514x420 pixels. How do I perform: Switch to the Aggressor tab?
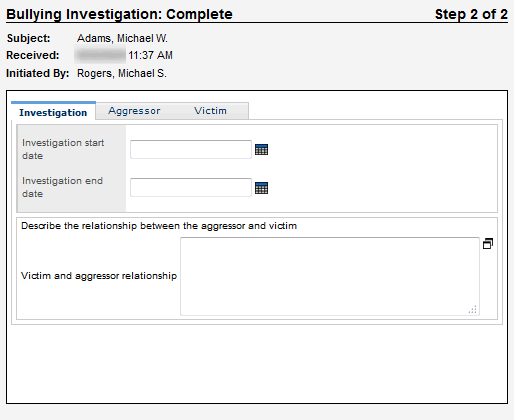134,111
